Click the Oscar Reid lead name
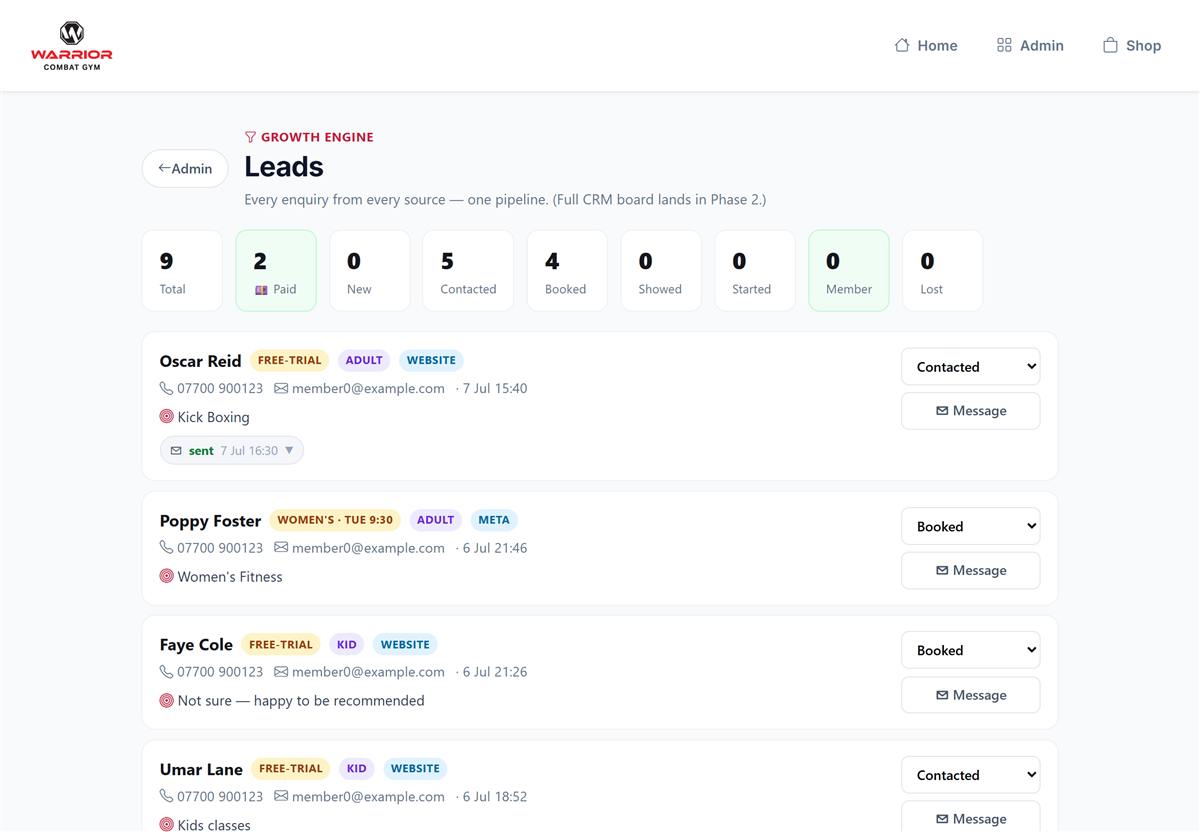This screenshot has height=832, width=1200. pyautogui.click(x=200, y=361)
